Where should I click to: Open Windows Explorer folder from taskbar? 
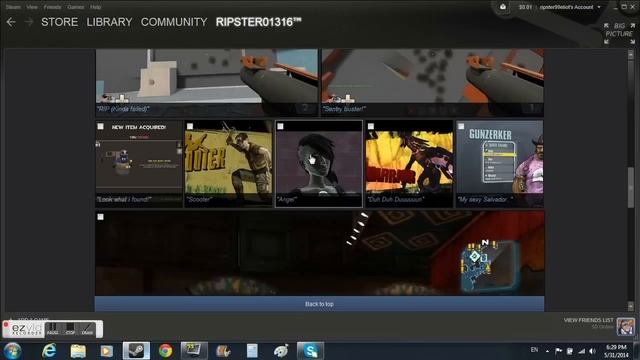click(x=78, y=351)
